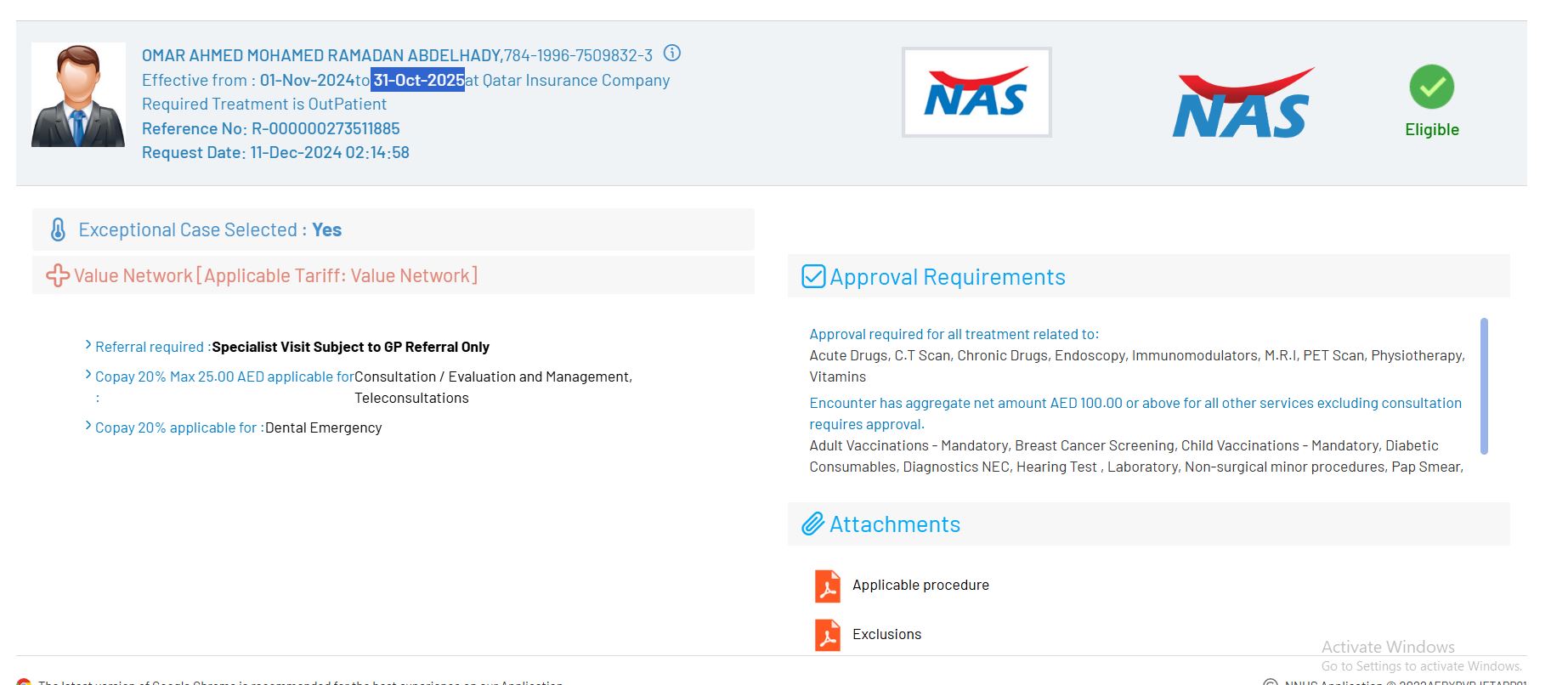Expand the Referral required chevron
The image size is (1568, 685).
88,345
